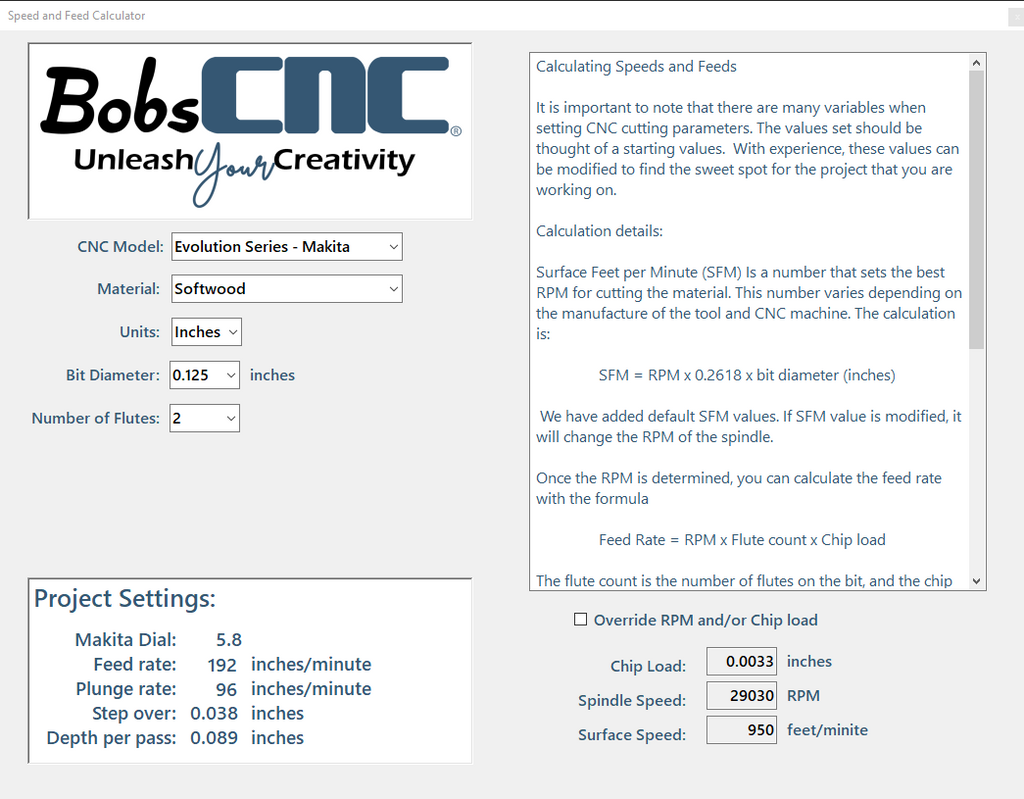
Task: Click the Units label
Action: click(x=140, y=332)
